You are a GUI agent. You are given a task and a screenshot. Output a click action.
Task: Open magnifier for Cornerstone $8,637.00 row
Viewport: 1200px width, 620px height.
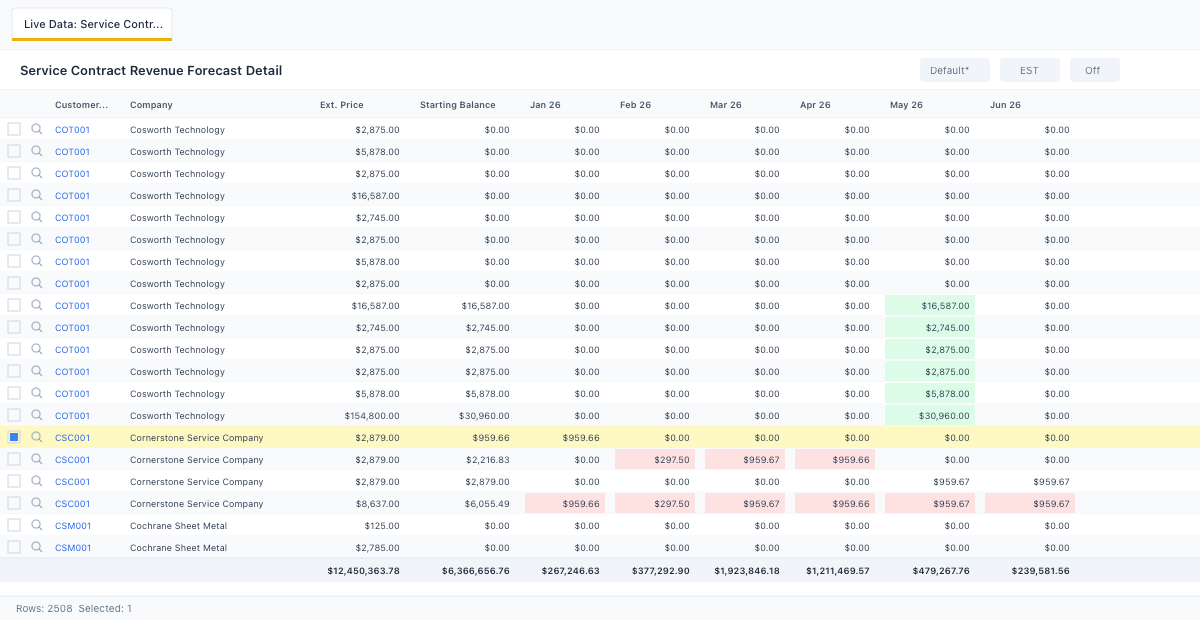[37, 503]
